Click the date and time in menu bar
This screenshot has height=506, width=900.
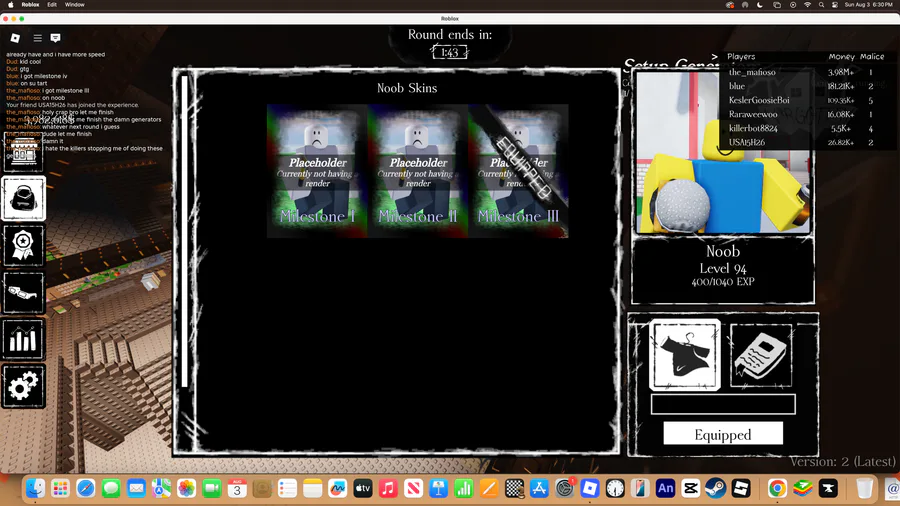[x=868, y=5]
